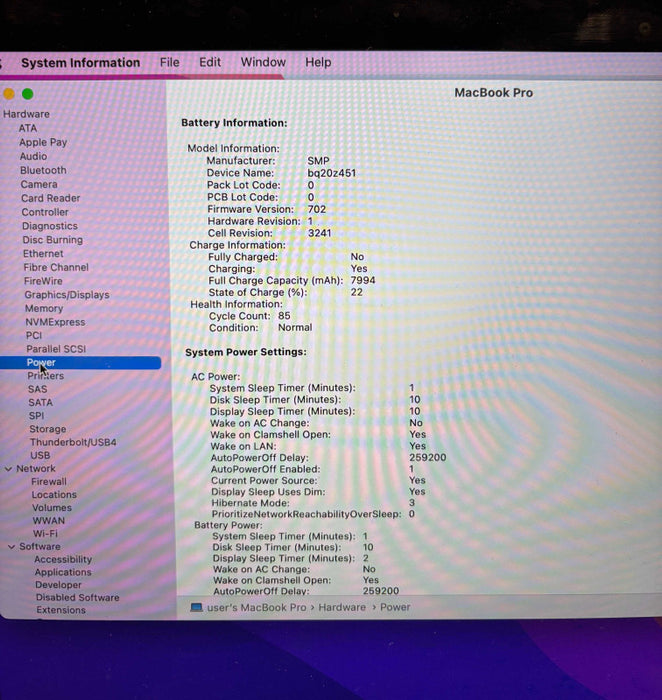Select Parallel SCSI in the sidebar

pyautogui.click(x=56, y=349)
